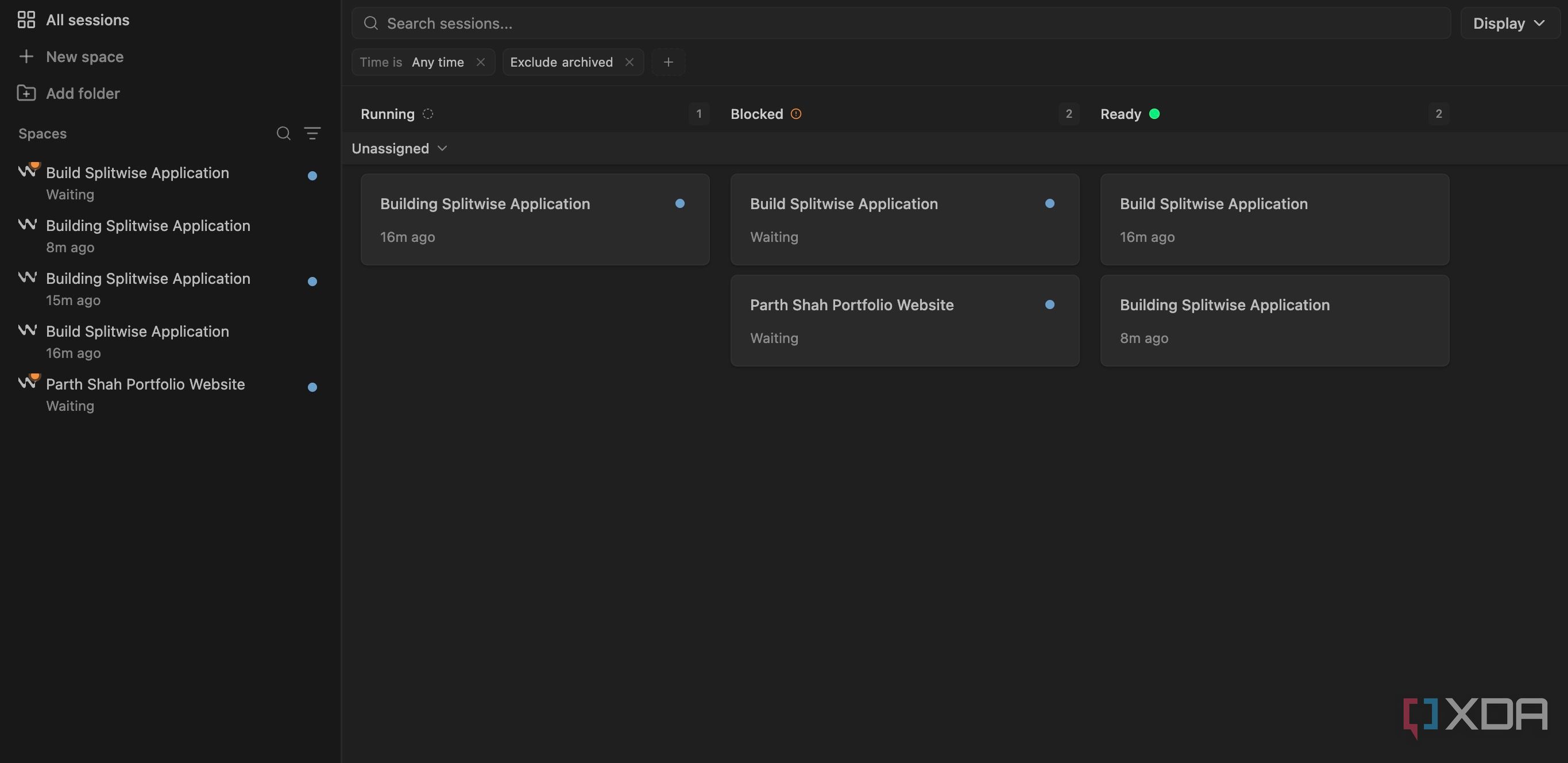Search spaces using the magnifier icon
The width and height of the screenshot is (1568, 763).
point(283,133)
